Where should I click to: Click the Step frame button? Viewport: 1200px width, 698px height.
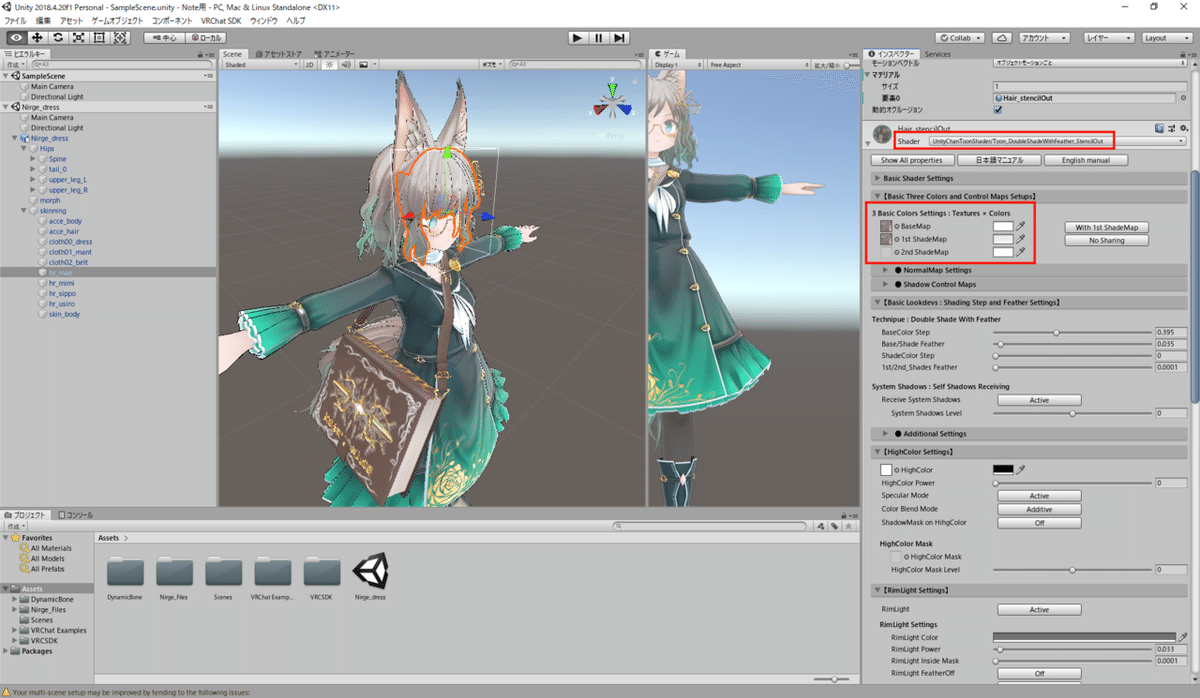(x=619, y=37)
